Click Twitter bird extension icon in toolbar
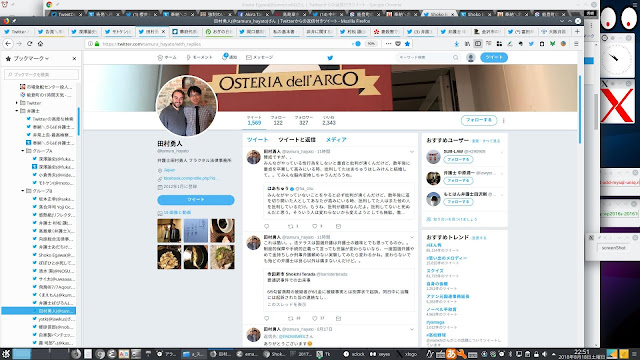The image size is (640, 360). click(531, 44)
